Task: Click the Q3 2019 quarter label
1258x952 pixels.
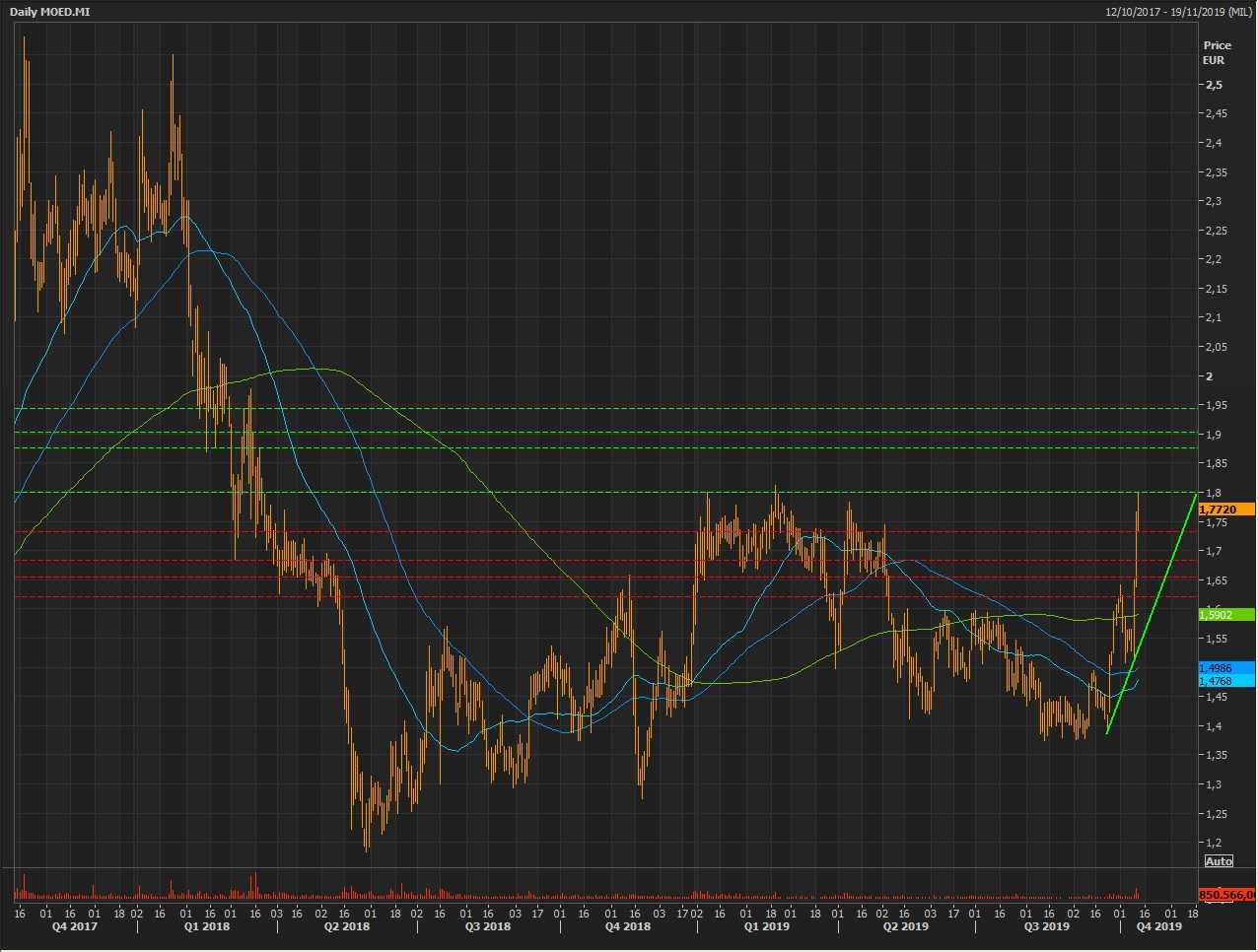Action: pos(1046,926)
